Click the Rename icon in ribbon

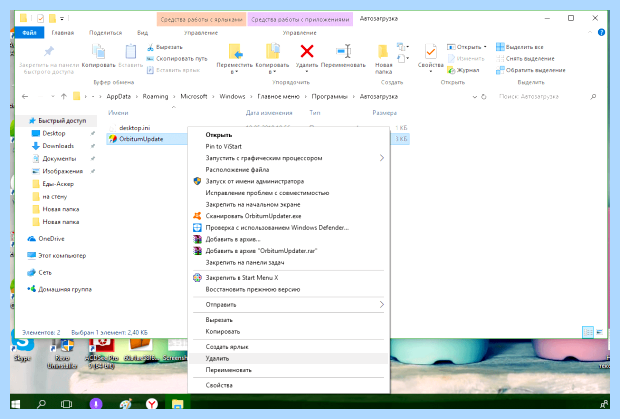pos(343,51)
